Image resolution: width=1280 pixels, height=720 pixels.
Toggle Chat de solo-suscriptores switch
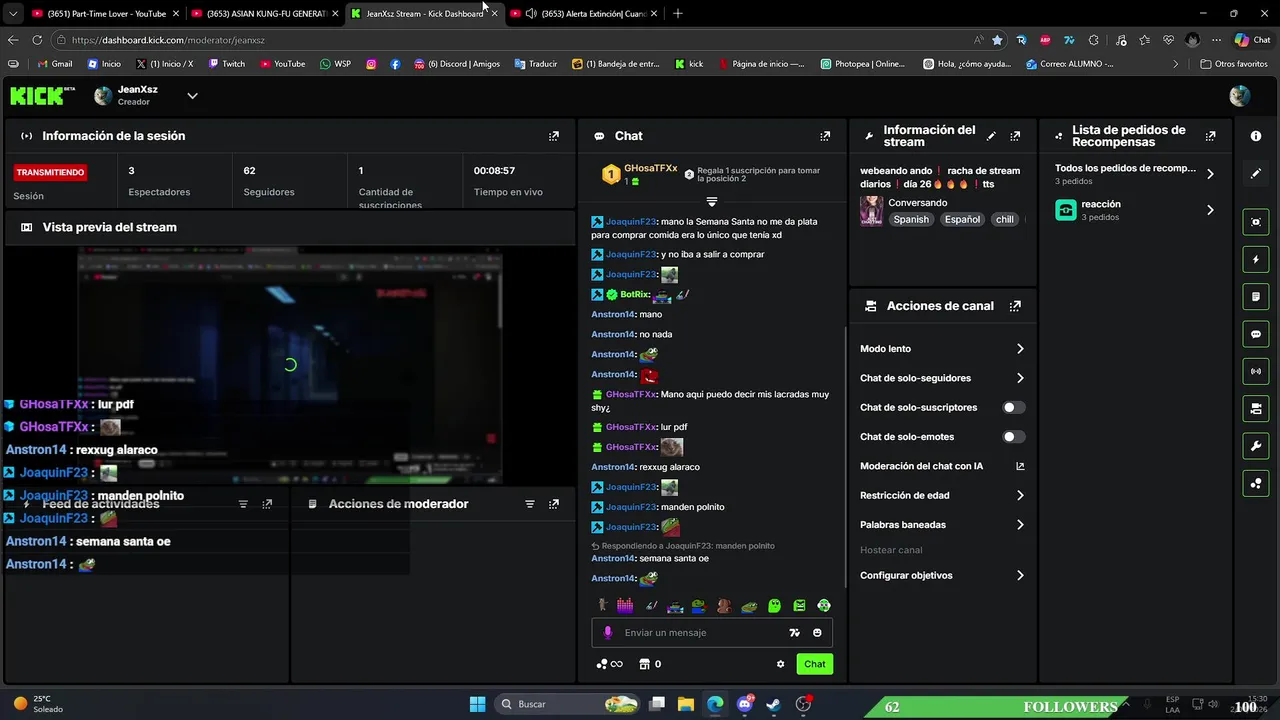point(1014,407)
